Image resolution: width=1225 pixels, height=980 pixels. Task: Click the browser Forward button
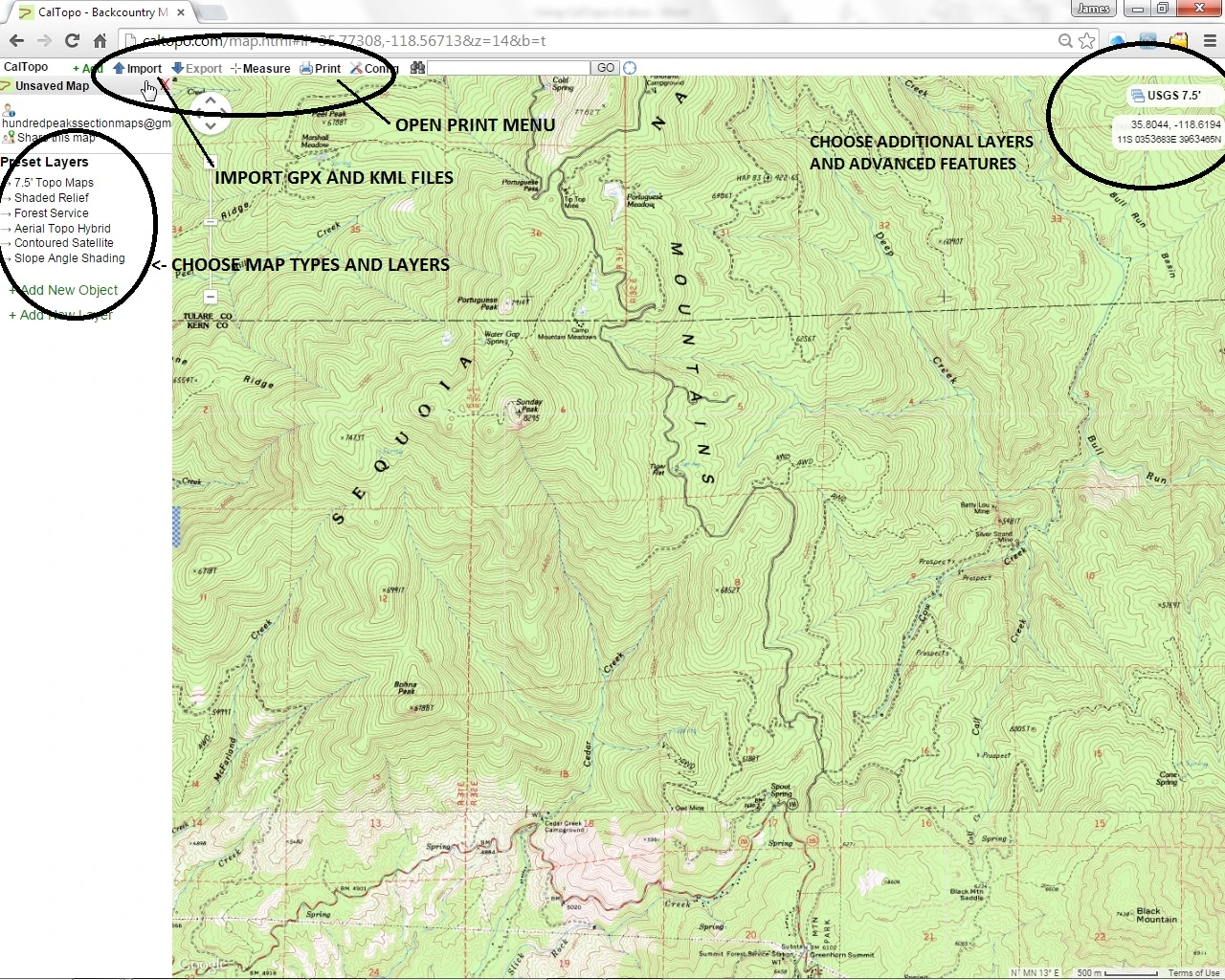pyautogui.click(x=44, y=41)
